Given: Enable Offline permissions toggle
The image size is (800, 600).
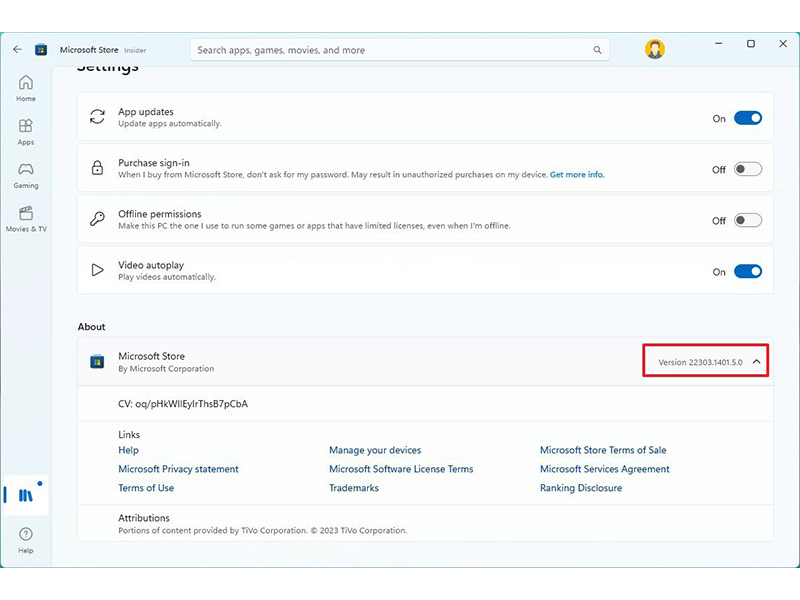Looking at the screenshot, I should 747,220.
